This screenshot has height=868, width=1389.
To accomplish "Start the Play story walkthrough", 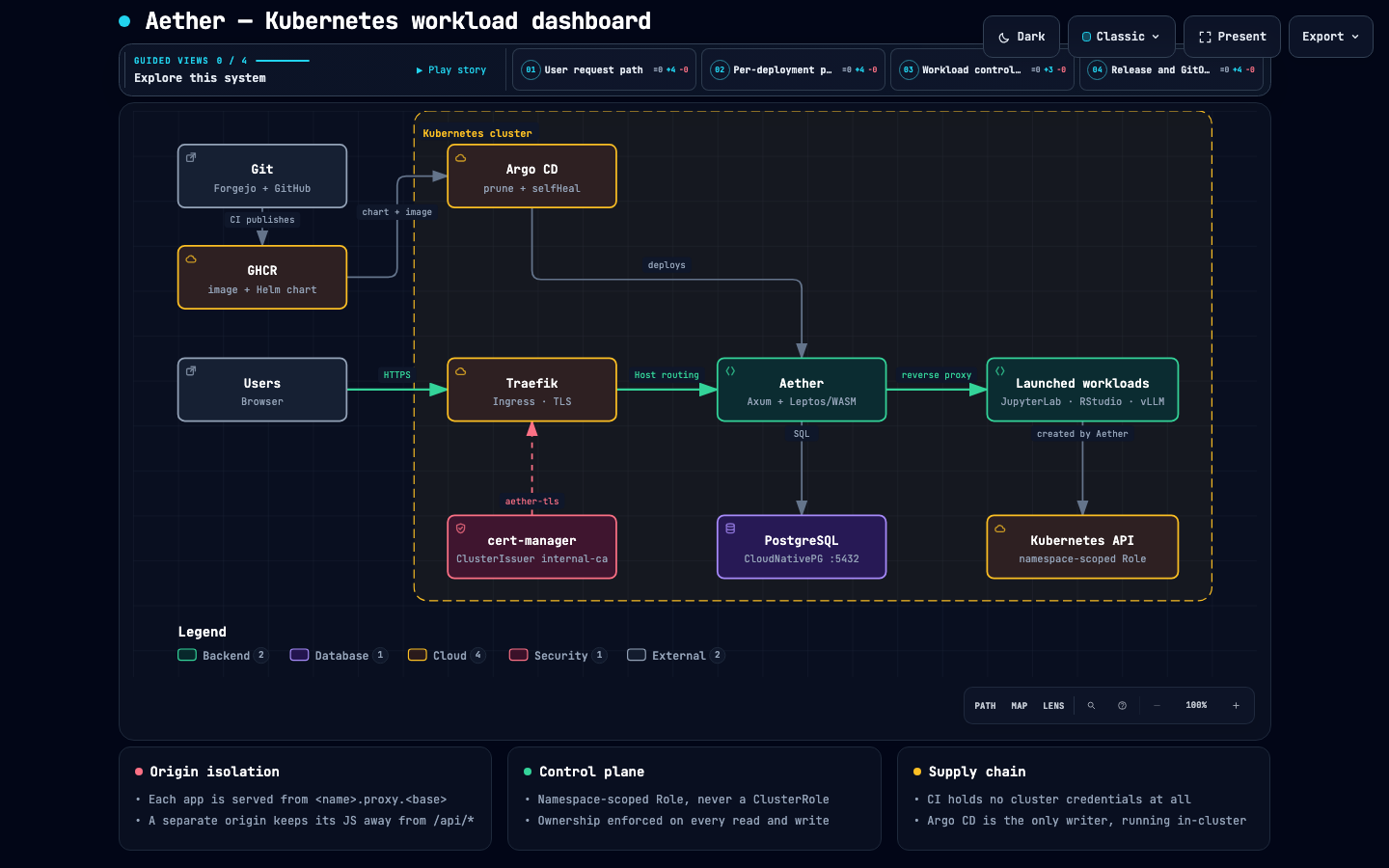I will pos(451,70).
